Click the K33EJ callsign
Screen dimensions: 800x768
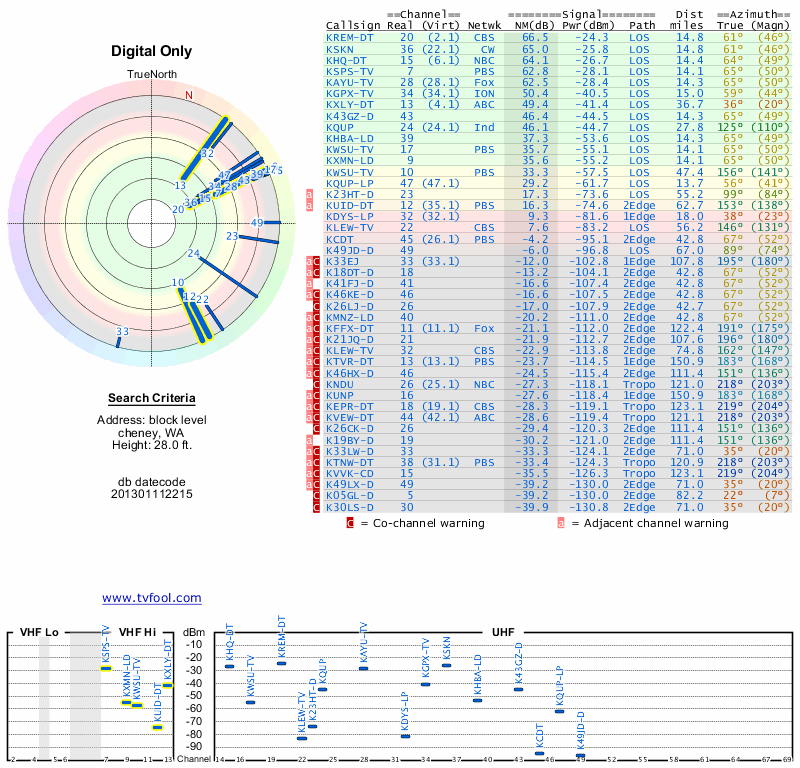click(x=342, y=261)
